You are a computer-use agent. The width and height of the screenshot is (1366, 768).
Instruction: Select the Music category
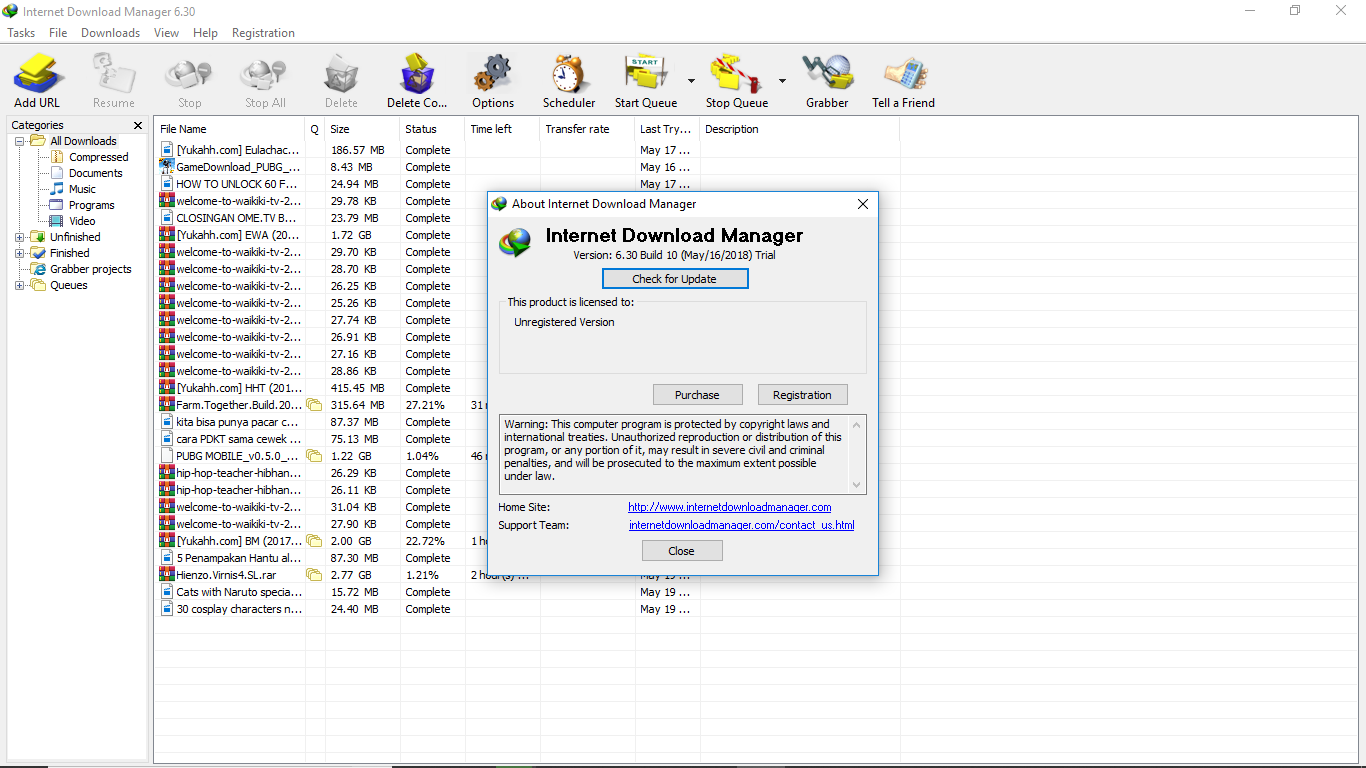[82, 189]
